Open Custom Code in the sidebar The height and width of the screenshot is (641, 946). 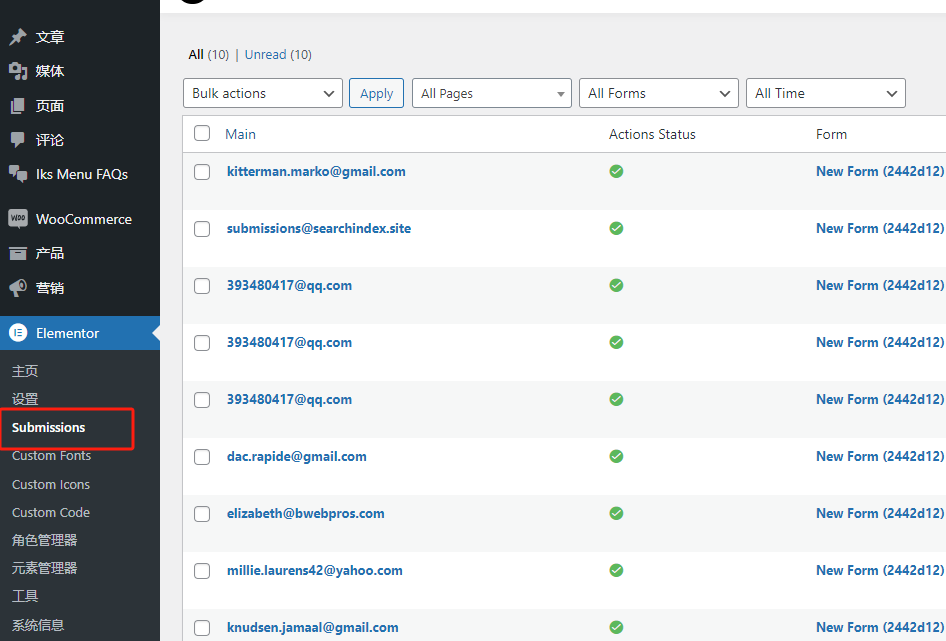click(x=51, y=512)
